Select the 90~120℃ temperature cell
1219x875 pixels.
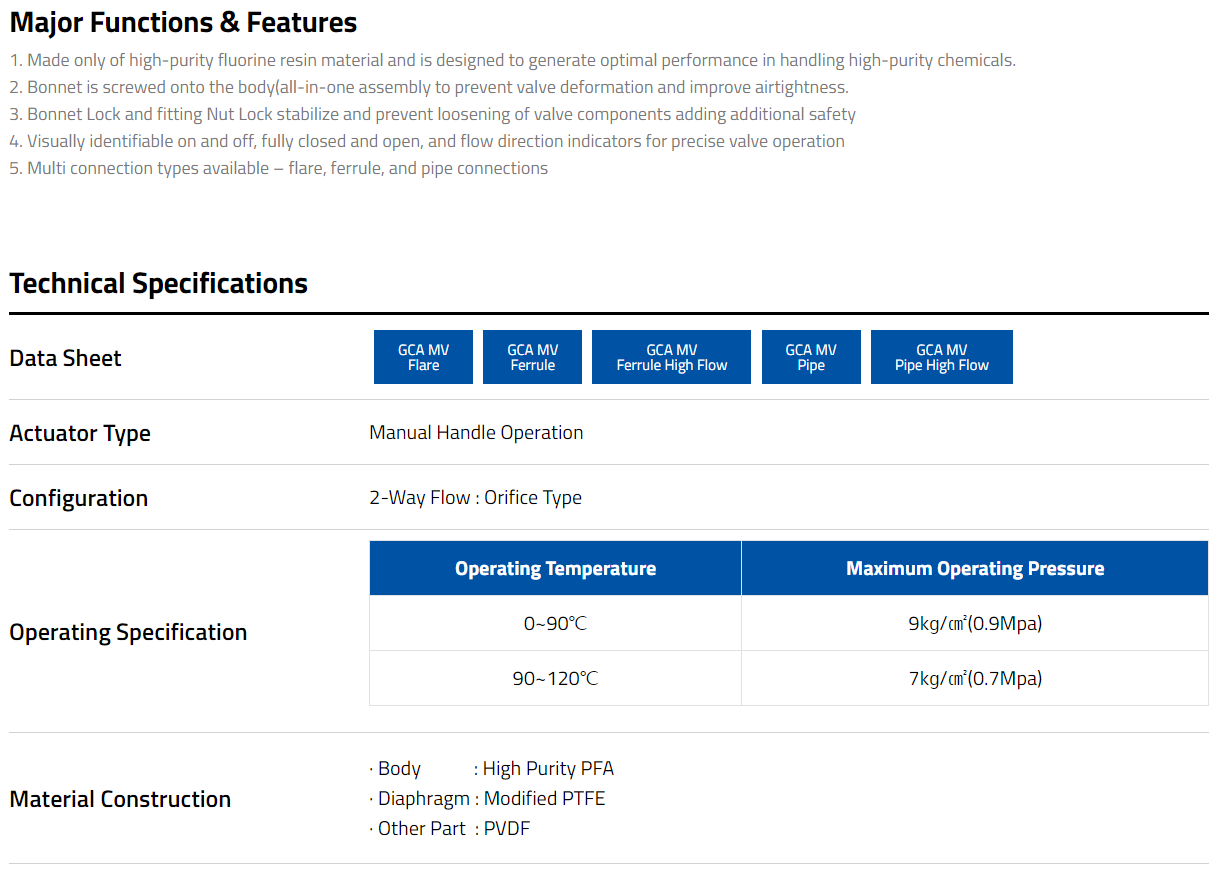pyautogui.click(x=555, y=678)
